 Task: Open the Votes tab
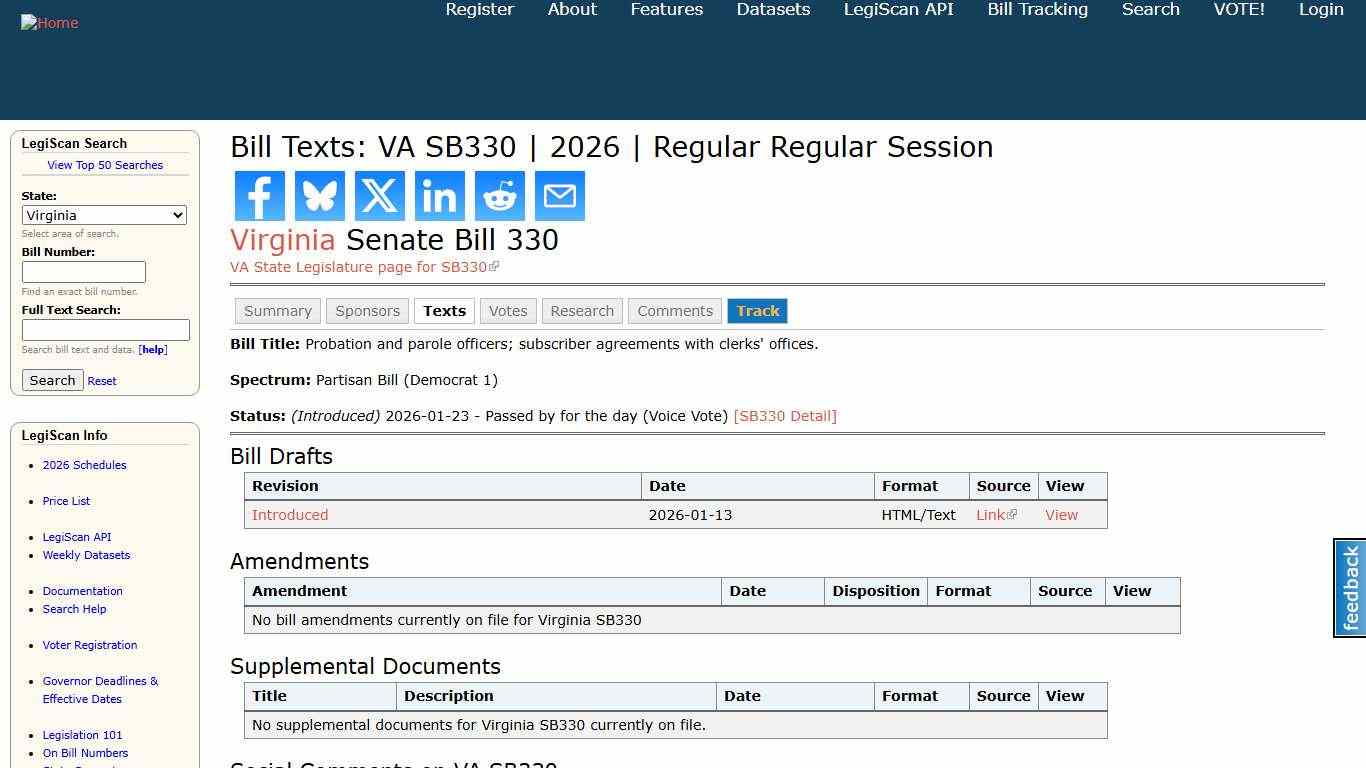pyautogui.click(x=508, y=311)
